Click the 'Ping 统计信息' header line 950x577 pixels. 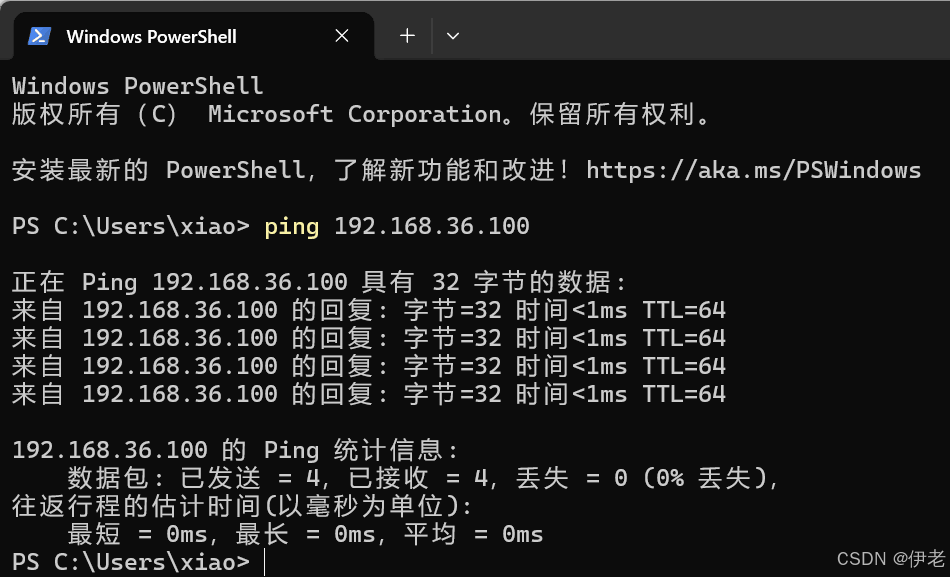click(x=236, y=450)
